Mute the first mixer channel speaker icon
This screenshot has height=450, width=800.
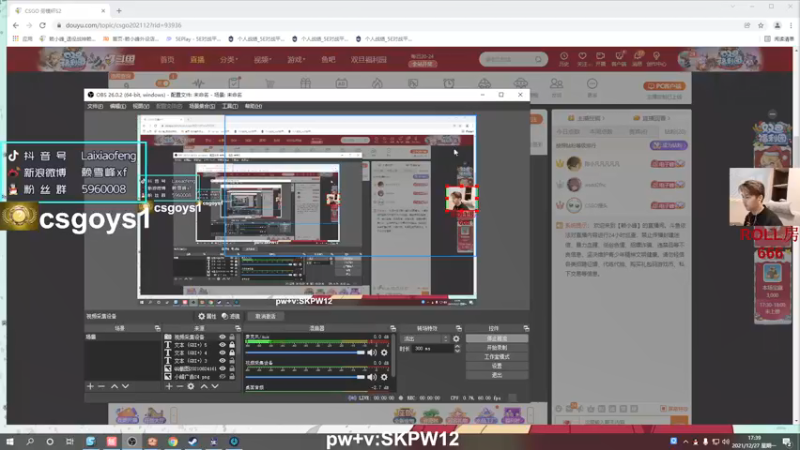pyautogui.click(x=372, y=353)
